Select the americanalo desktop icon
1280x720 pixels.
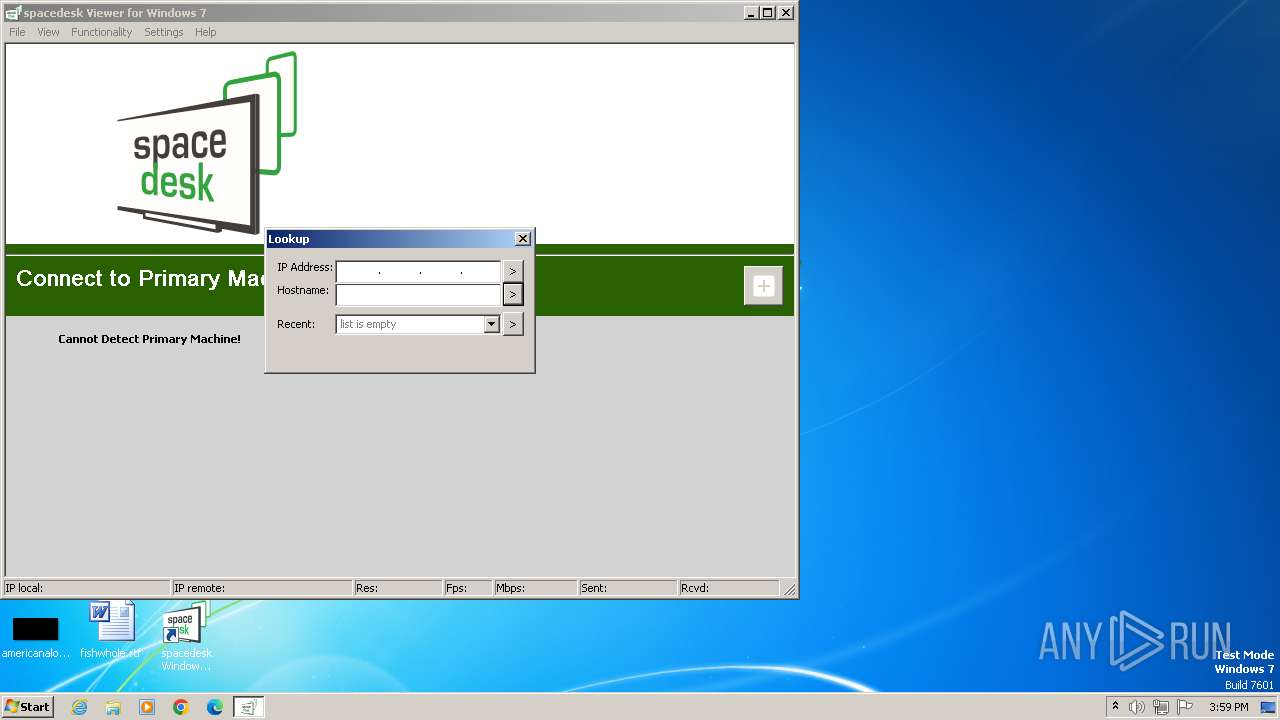tap(36, 637)
